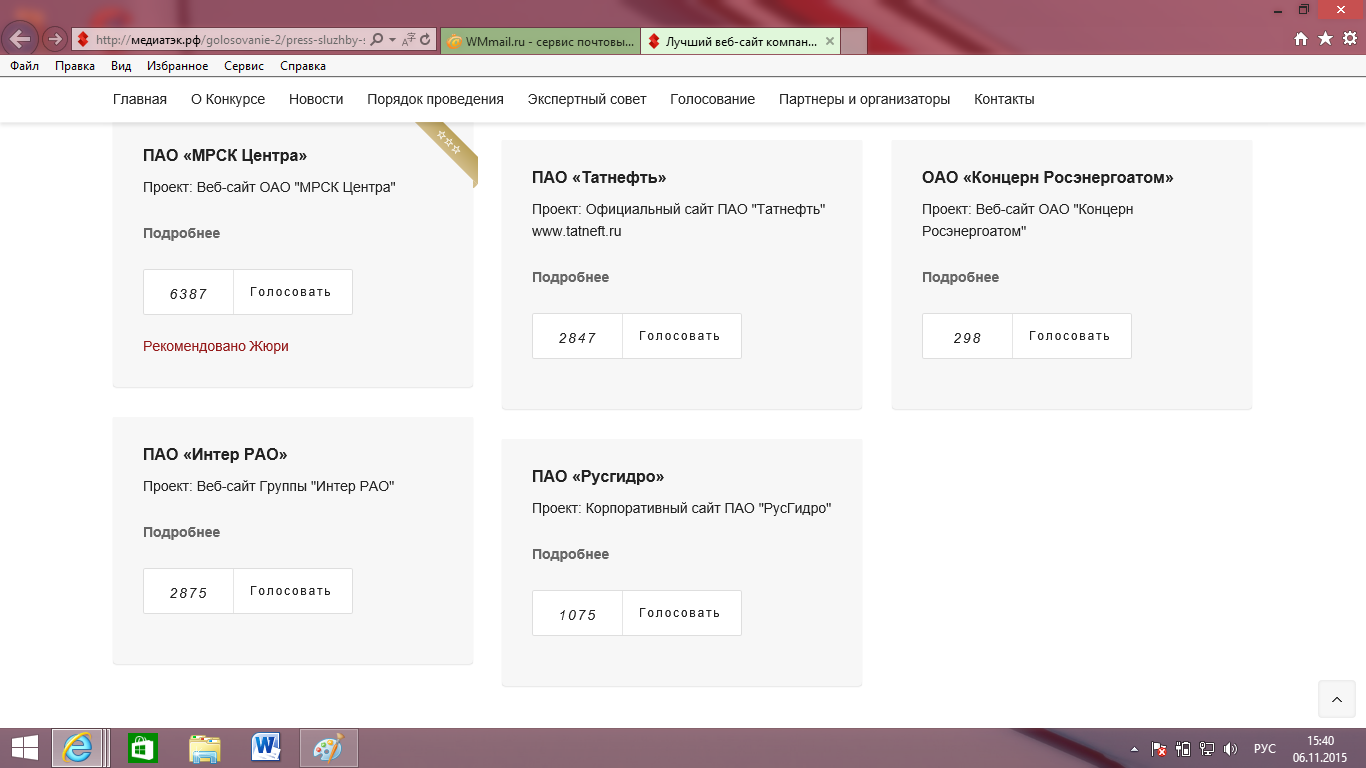This screenshot has width=1366, height=768.
Task: Open the File Explorer taskbar icon
Action: pos(205,748)
